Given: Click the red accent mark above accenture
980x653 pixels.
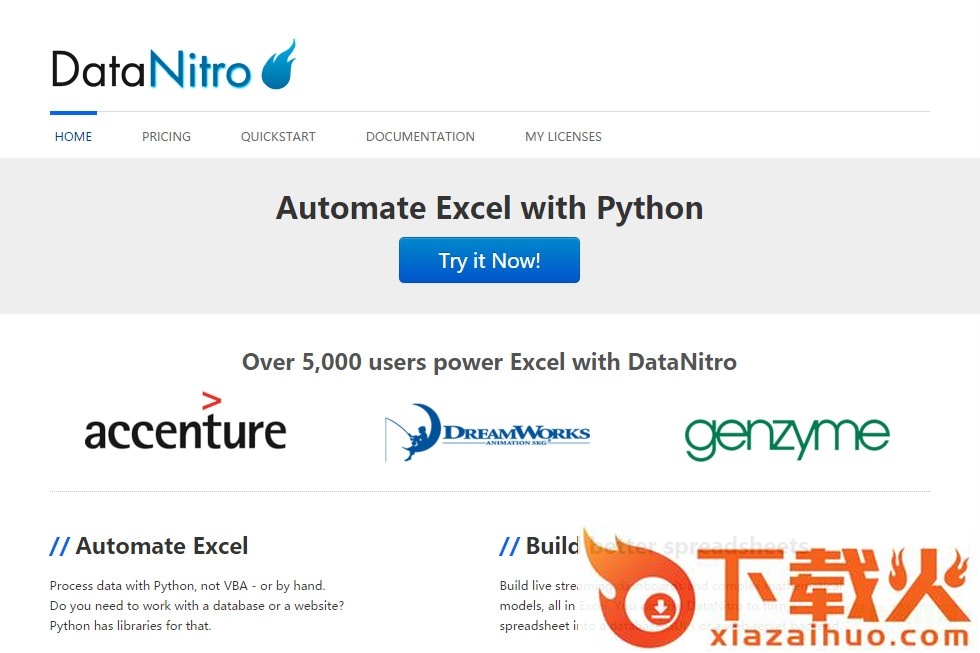Looking at the screenshot, I should tap(211, 401).
